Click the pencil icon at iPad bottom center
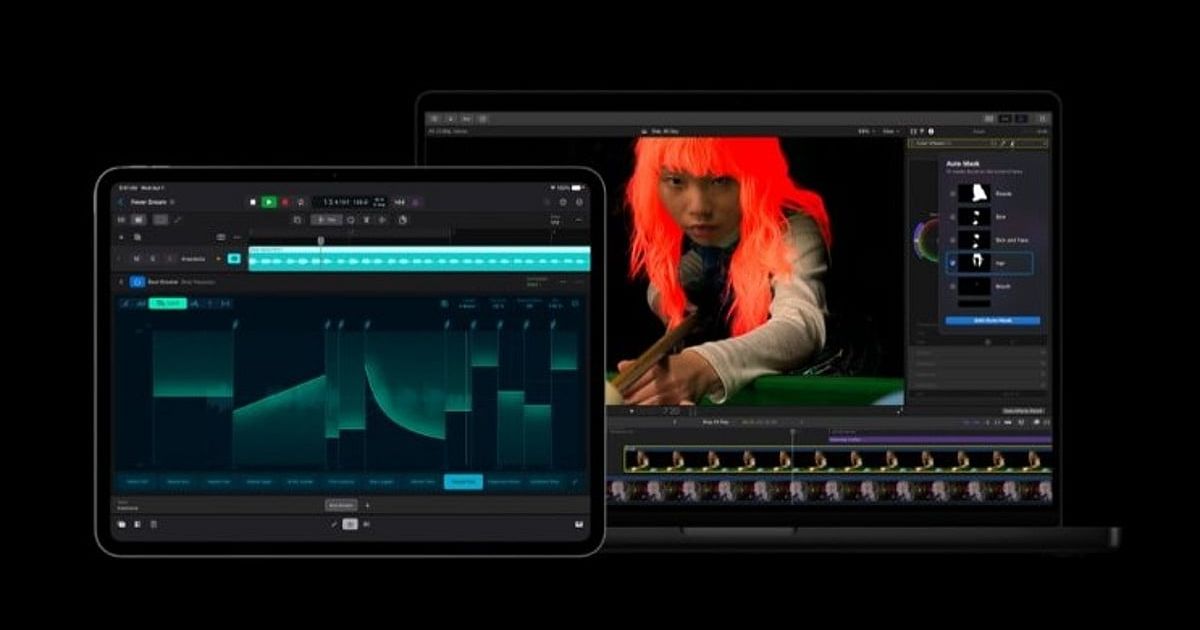 click(x=334, y=524)
